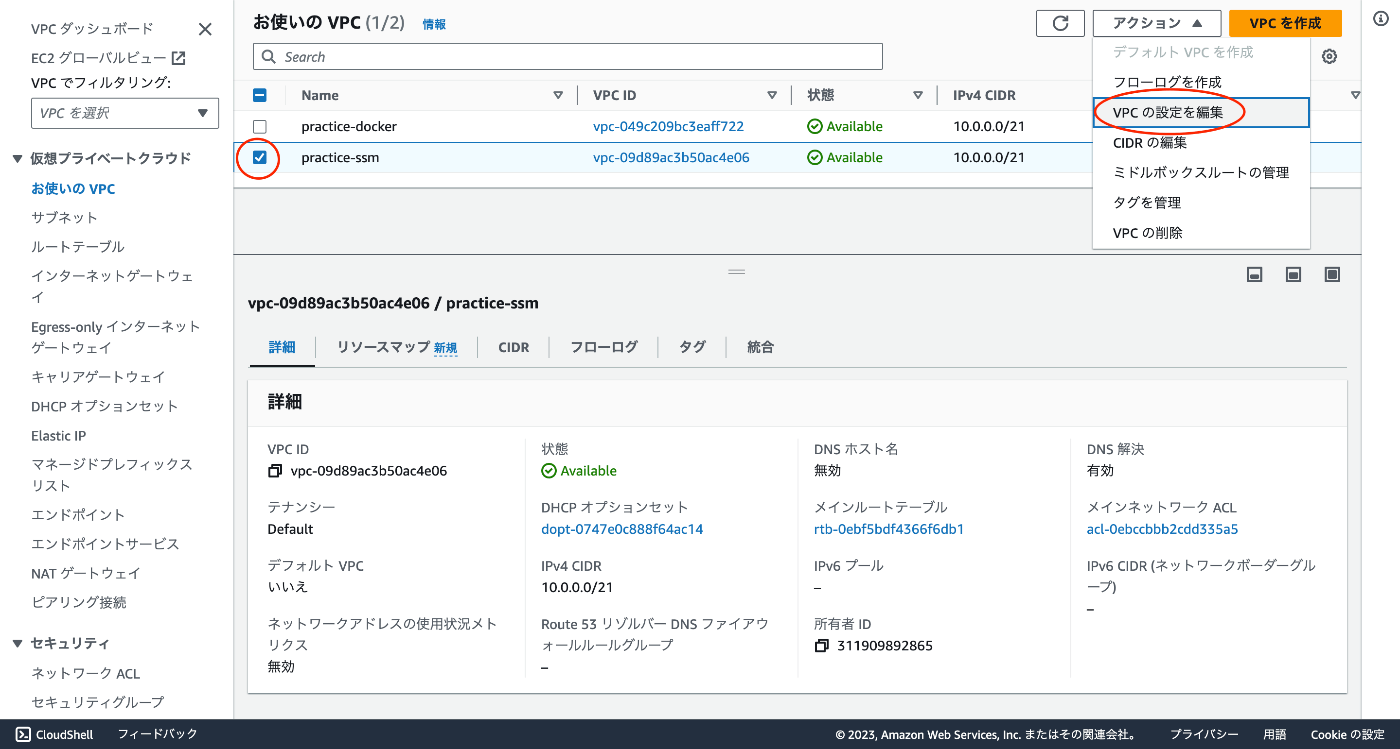The height and width of the screenshot is (749, 1400).
Task: Go to ルートテーブル in sidebar
Action: pyautogui.click(x=78, y=247)
